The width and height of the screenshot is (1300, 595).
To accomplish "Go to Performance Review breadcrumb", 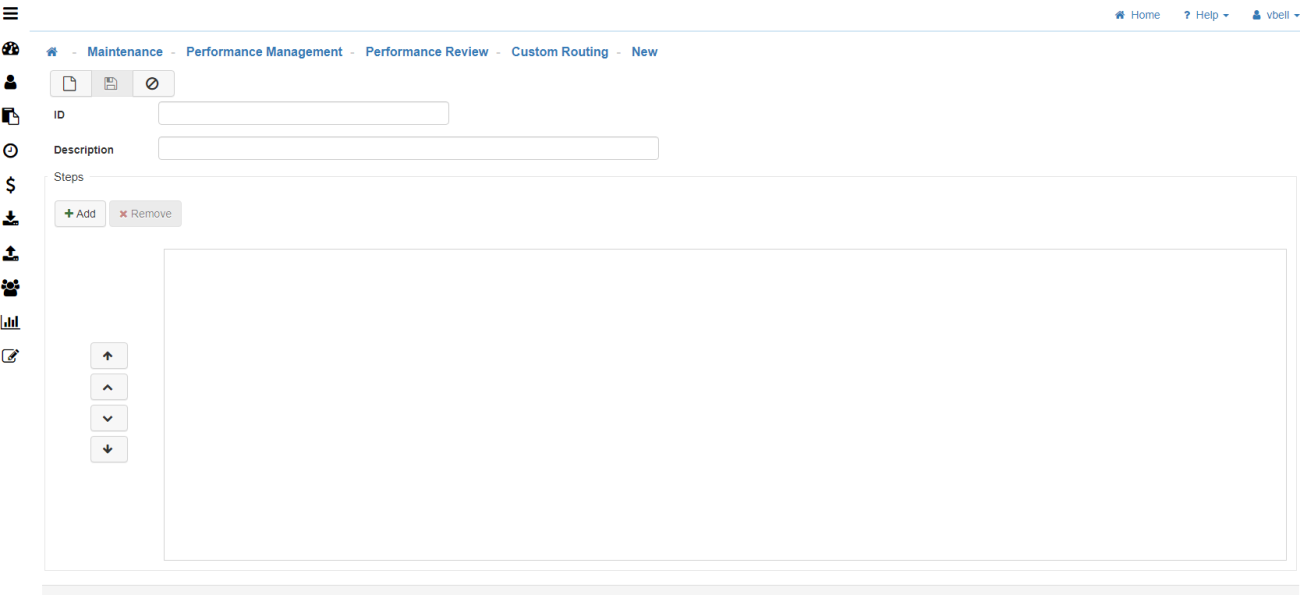I will [427, 52].
